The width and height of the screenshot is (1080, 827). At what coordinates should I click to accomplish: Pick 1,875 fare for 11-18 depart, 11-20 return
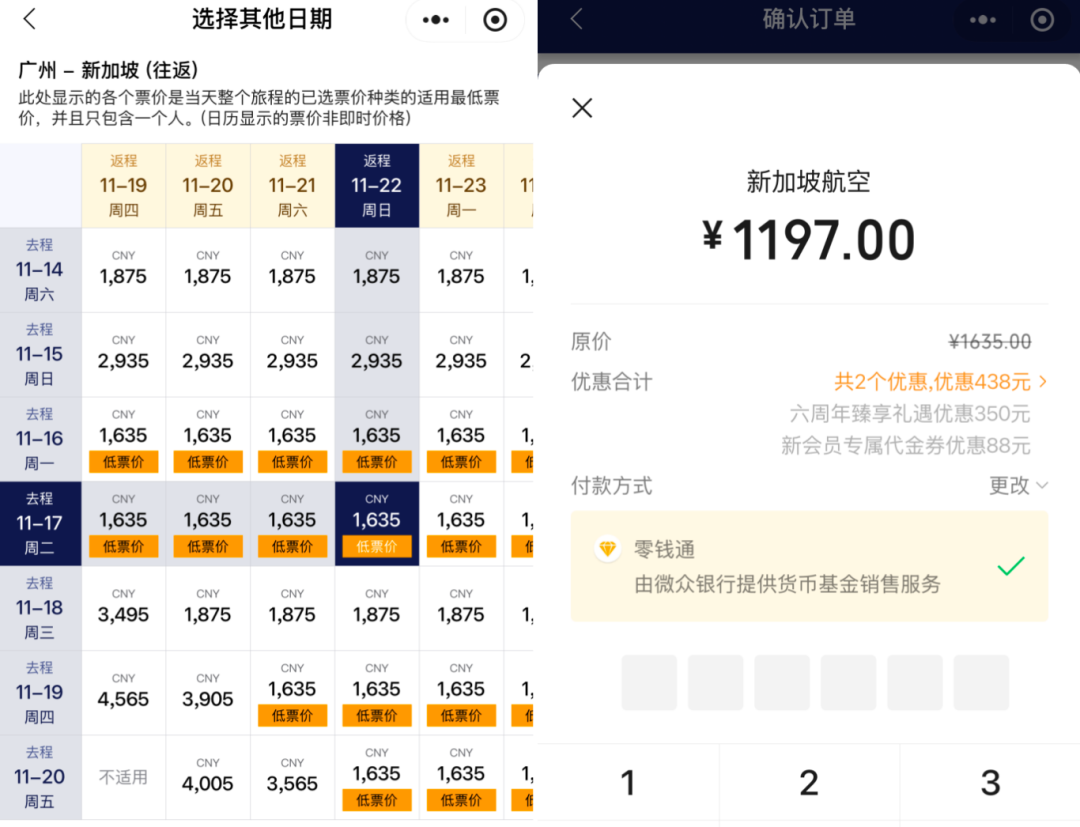(208, 608)
